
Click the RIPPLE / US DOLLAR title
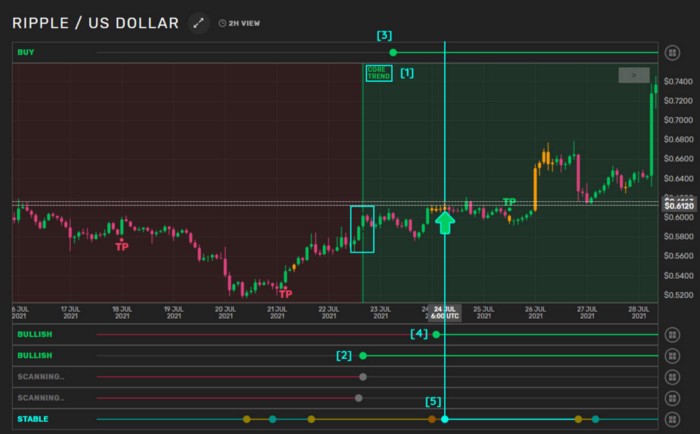pyautogui.click(x=96, y=23)
